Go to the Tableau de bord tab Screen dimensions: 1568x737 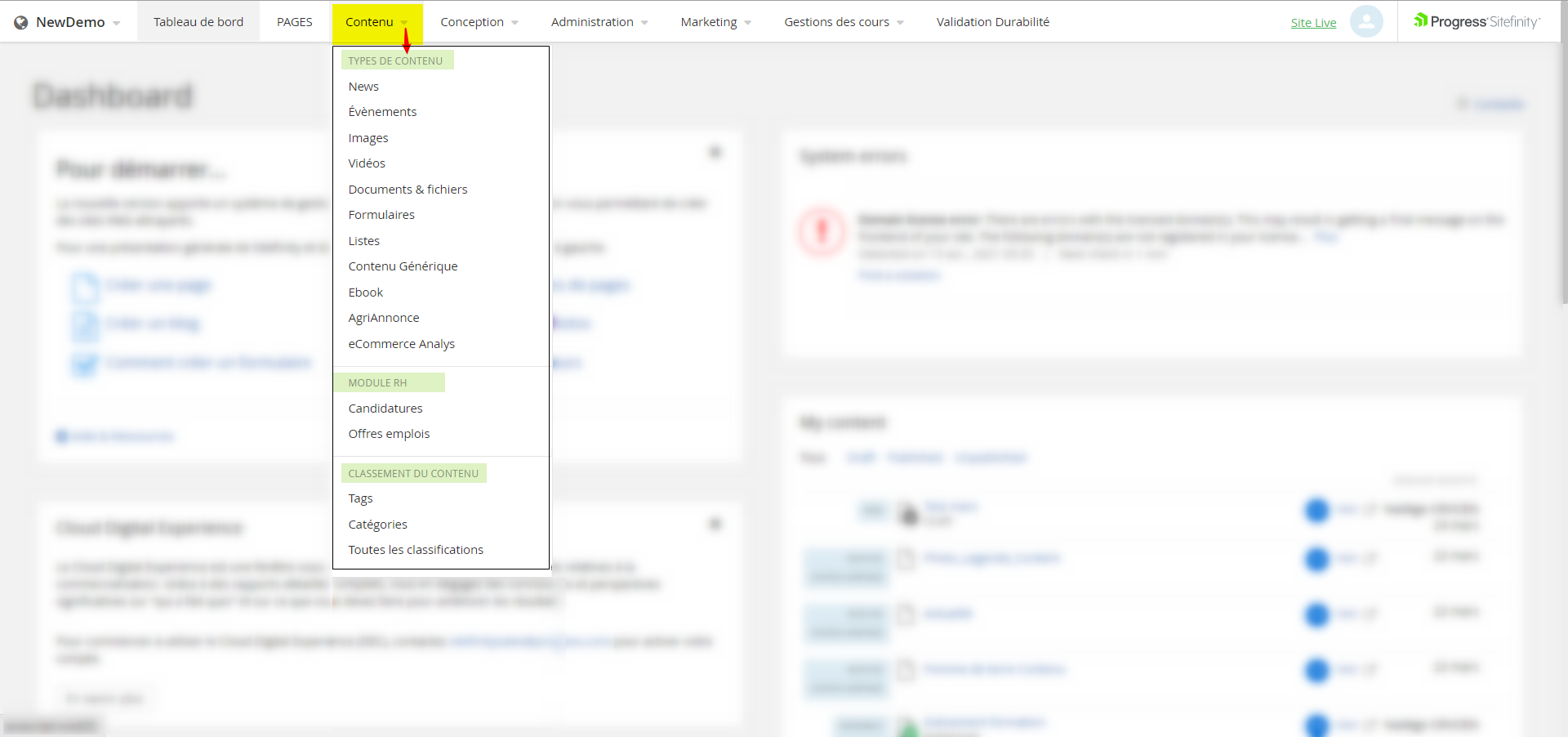(x=198, y=22)
